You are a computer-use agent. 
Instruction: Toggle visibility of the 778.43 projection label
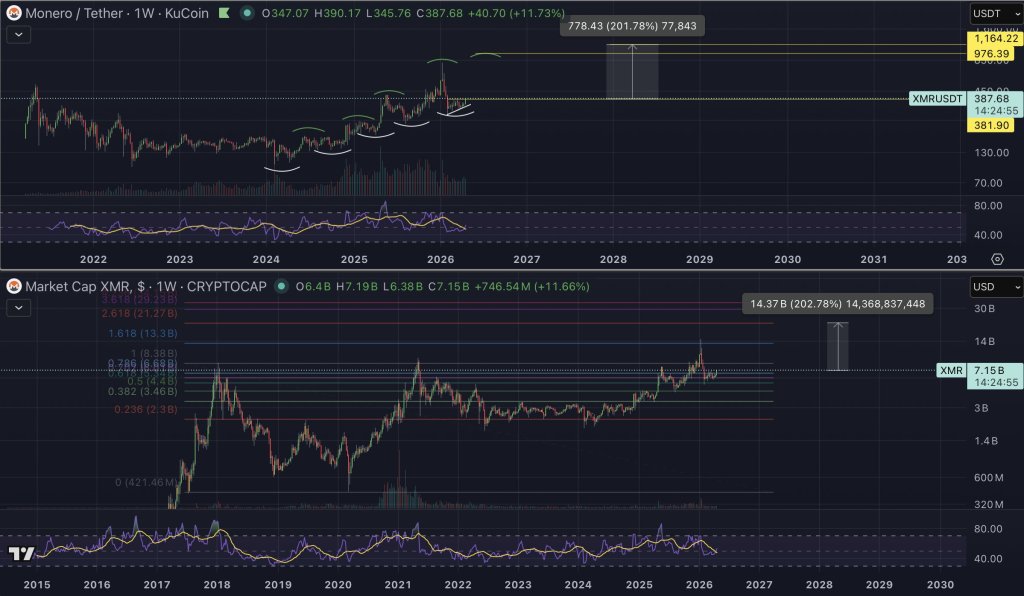[x=635, y=26]
